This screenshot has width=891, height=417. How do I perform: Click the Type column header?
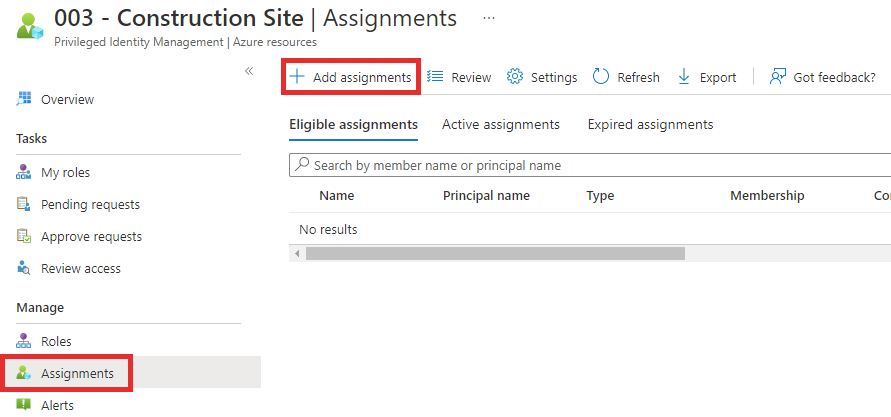point(600,195)
